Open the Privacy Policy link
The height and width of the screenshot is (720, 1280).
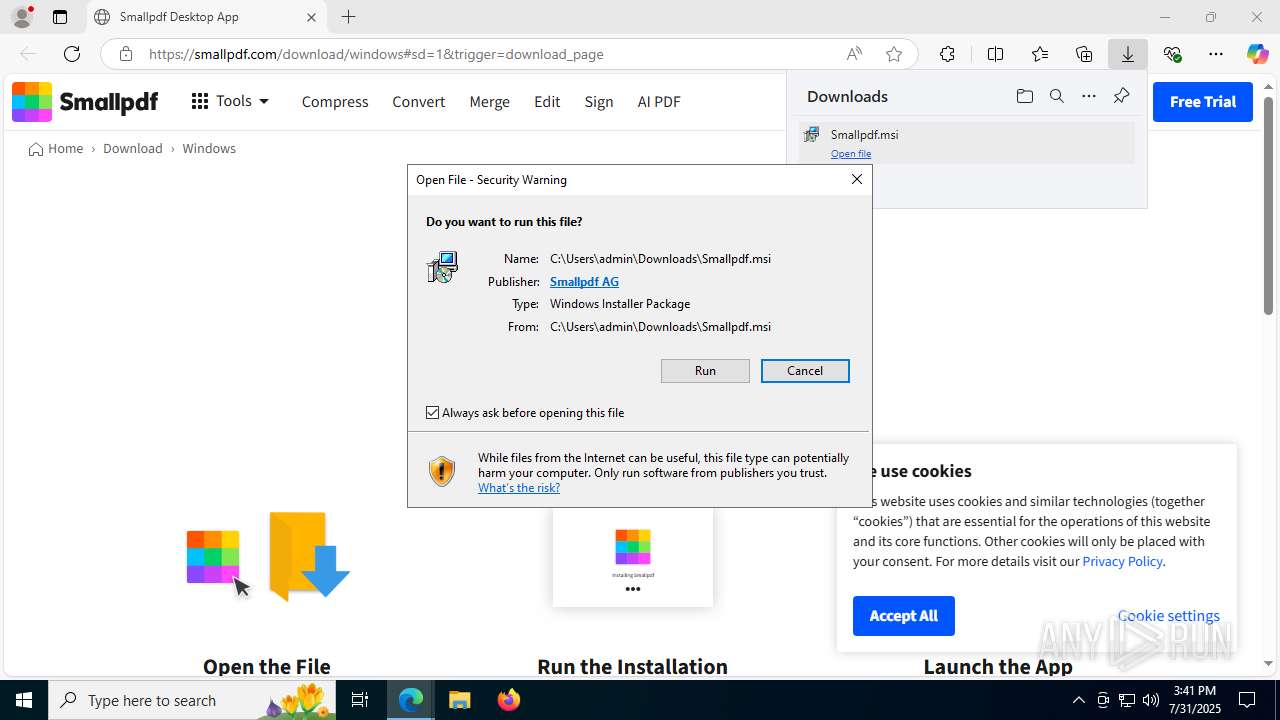pos(1122,561)
